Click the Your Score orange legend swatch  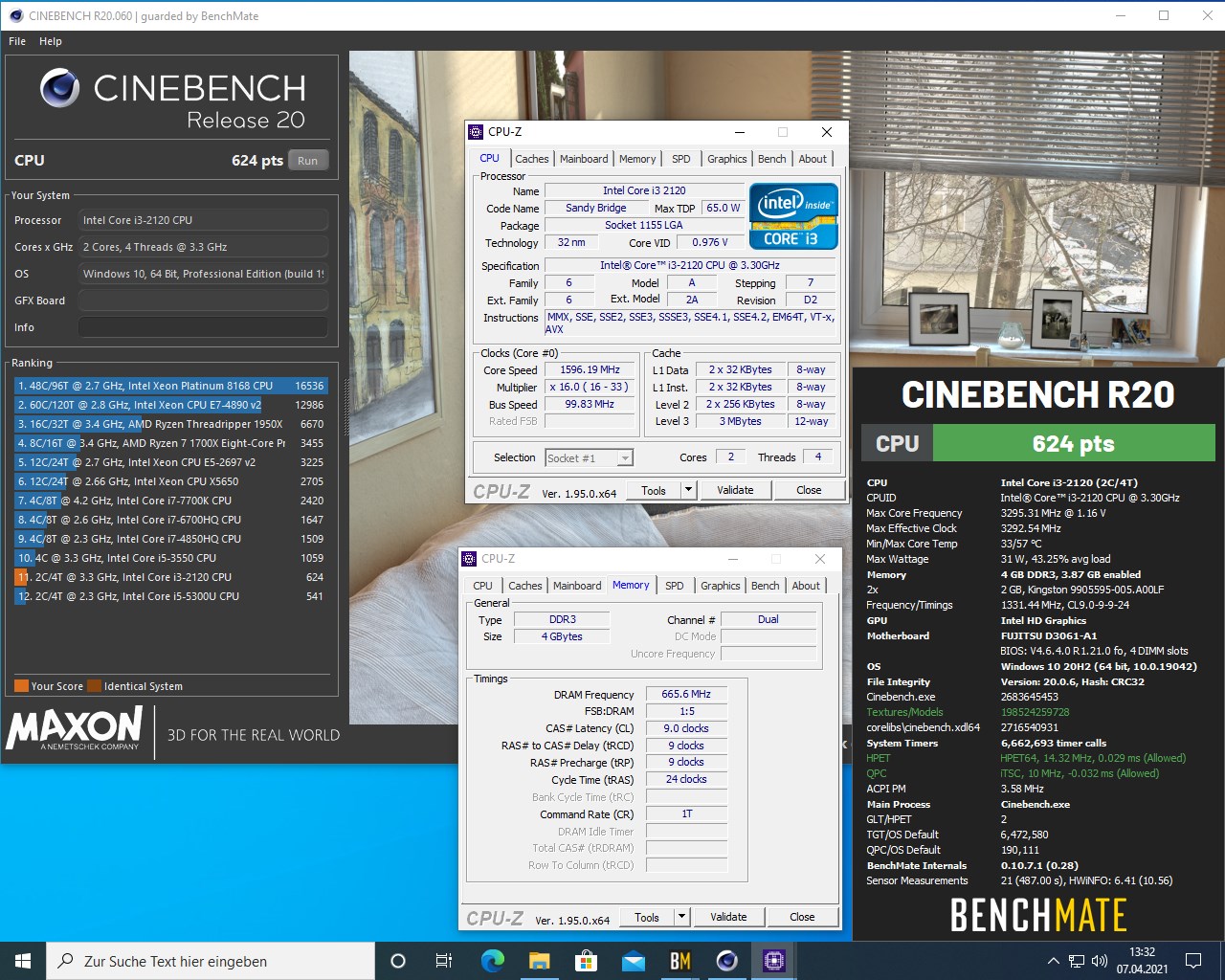tap(21, 686)
